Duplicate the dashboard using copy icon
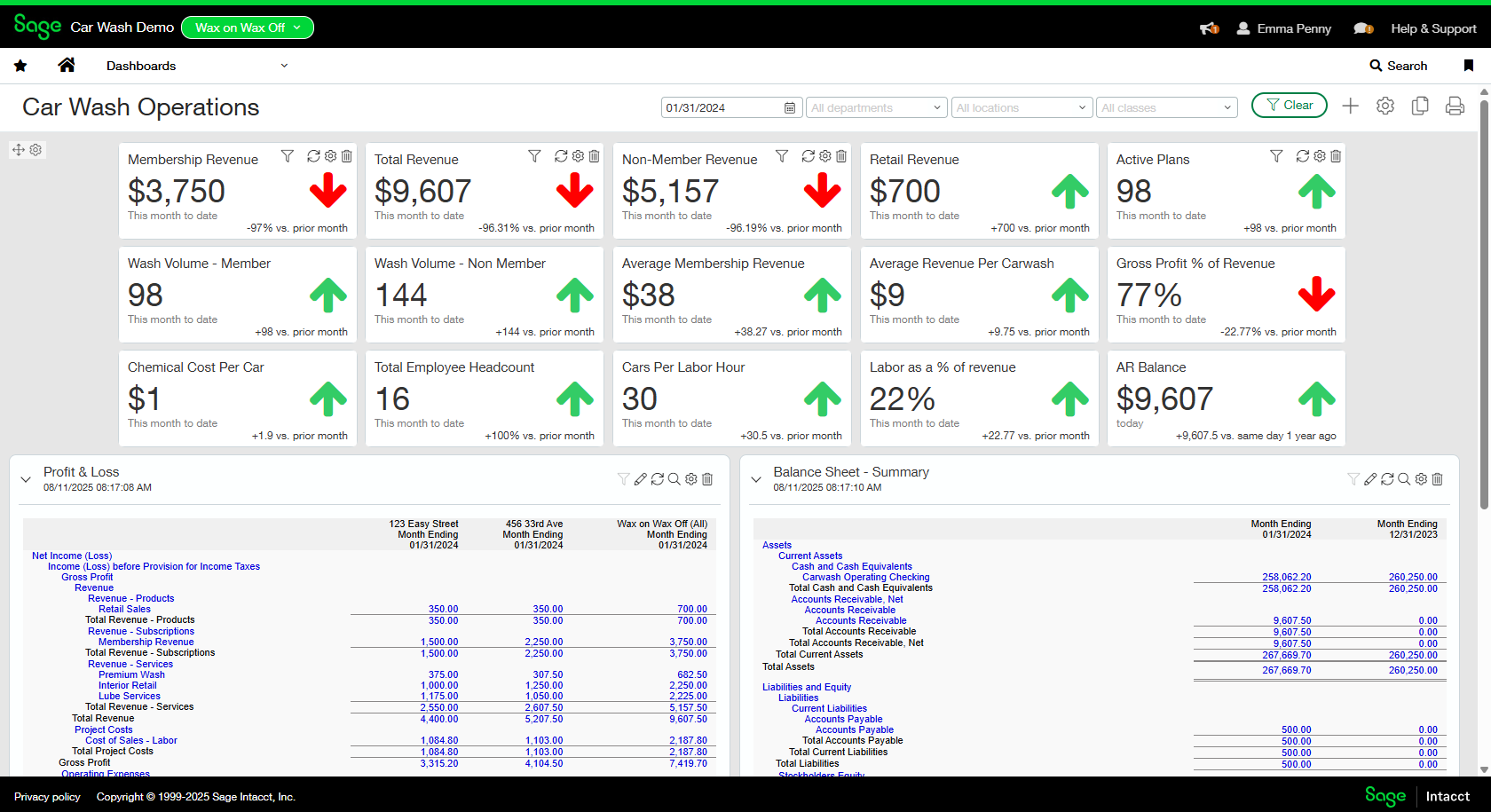 [1420, 106]
